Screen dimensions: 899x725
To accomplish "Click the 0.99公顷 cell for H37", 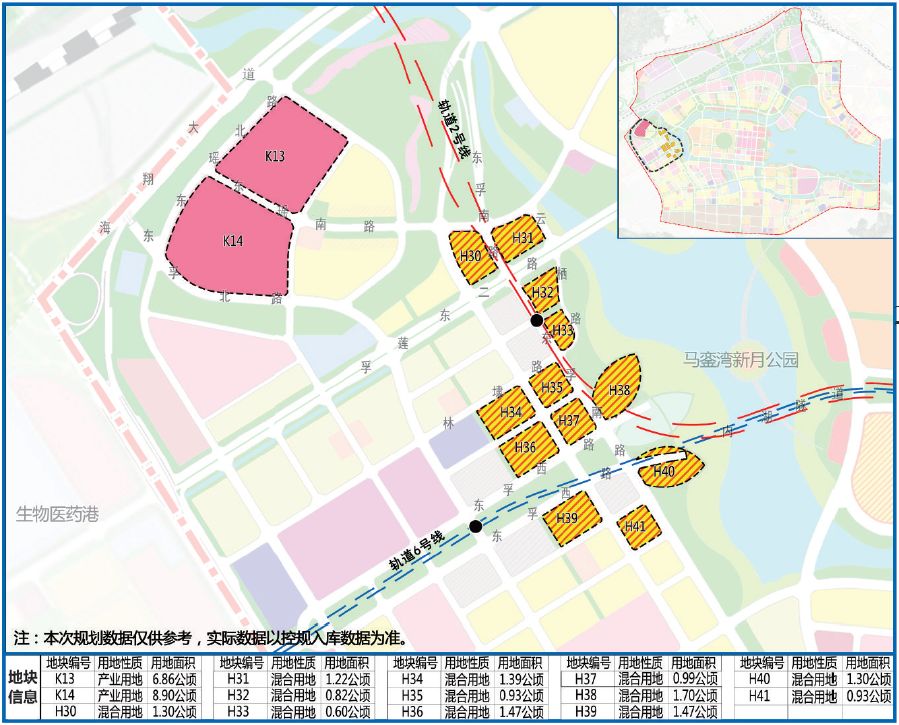I will pyautogui.click(x=694, y=679).
